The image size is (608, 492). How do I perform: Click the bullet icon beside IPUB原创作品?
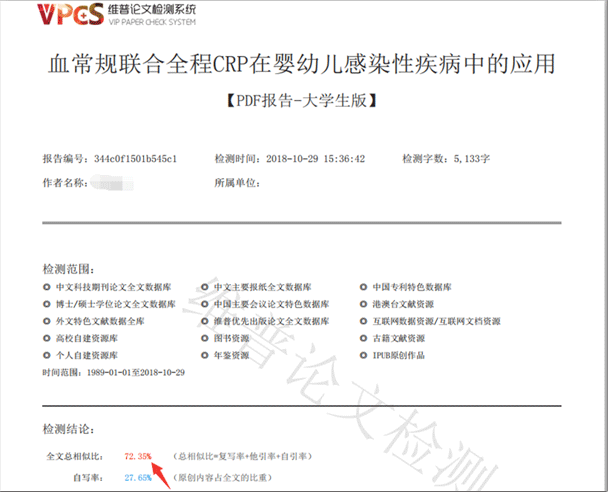coord(364,355)
